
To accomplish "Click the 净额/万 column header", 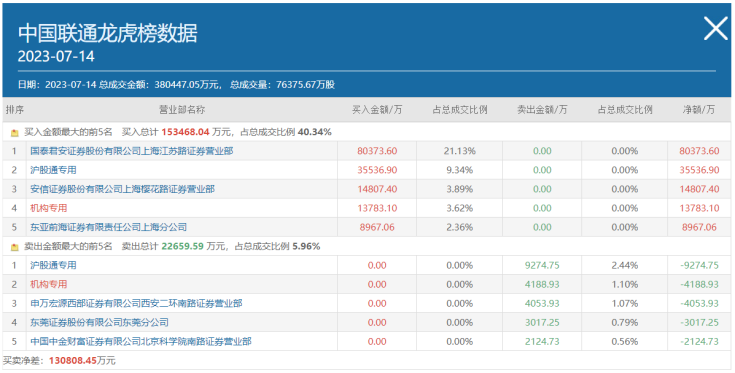I will [x=699, y=110].
